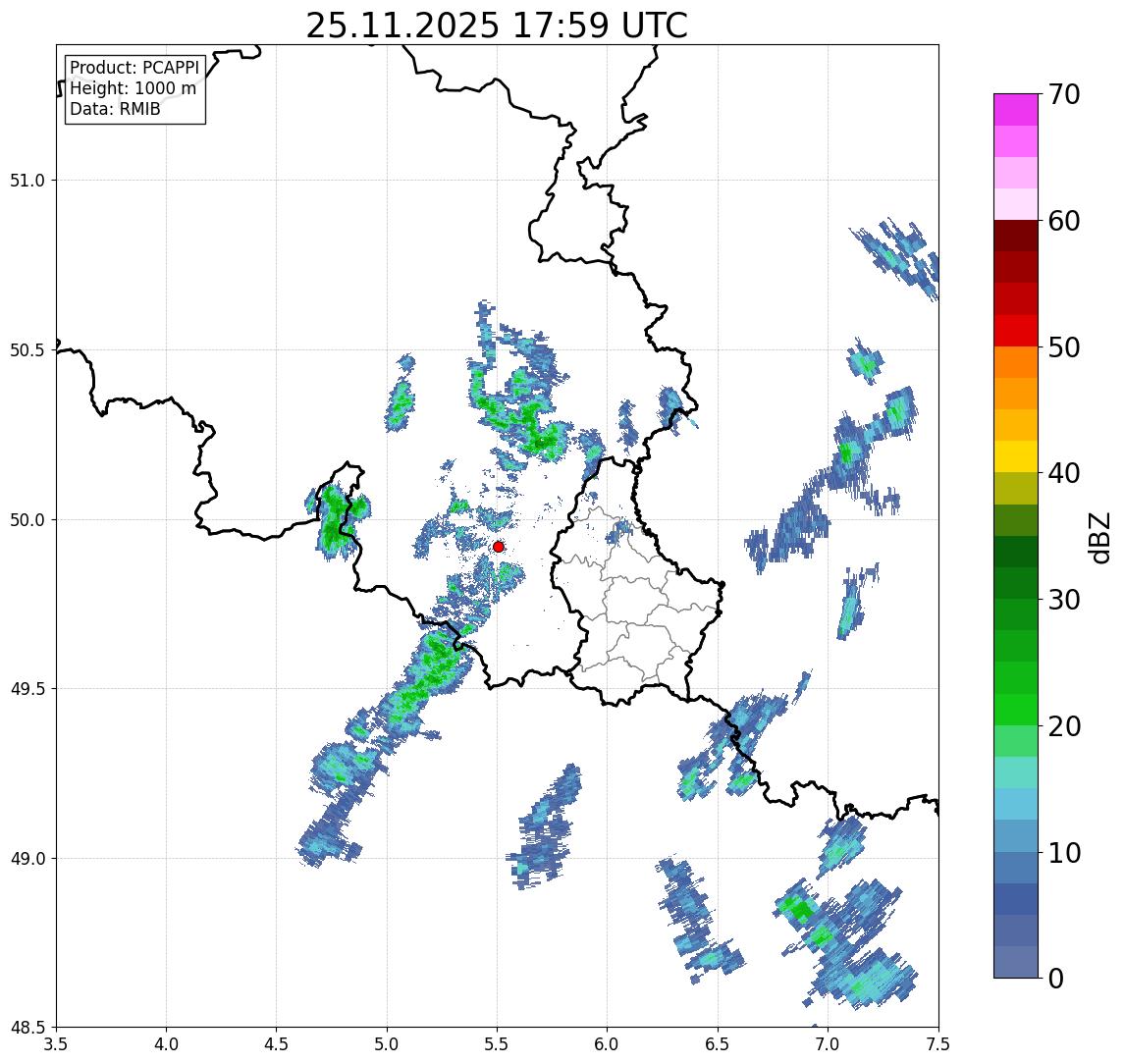The image size is (1124, 1064).
Task: Click the colorbar tick label 50
Action: (1064, 347)
